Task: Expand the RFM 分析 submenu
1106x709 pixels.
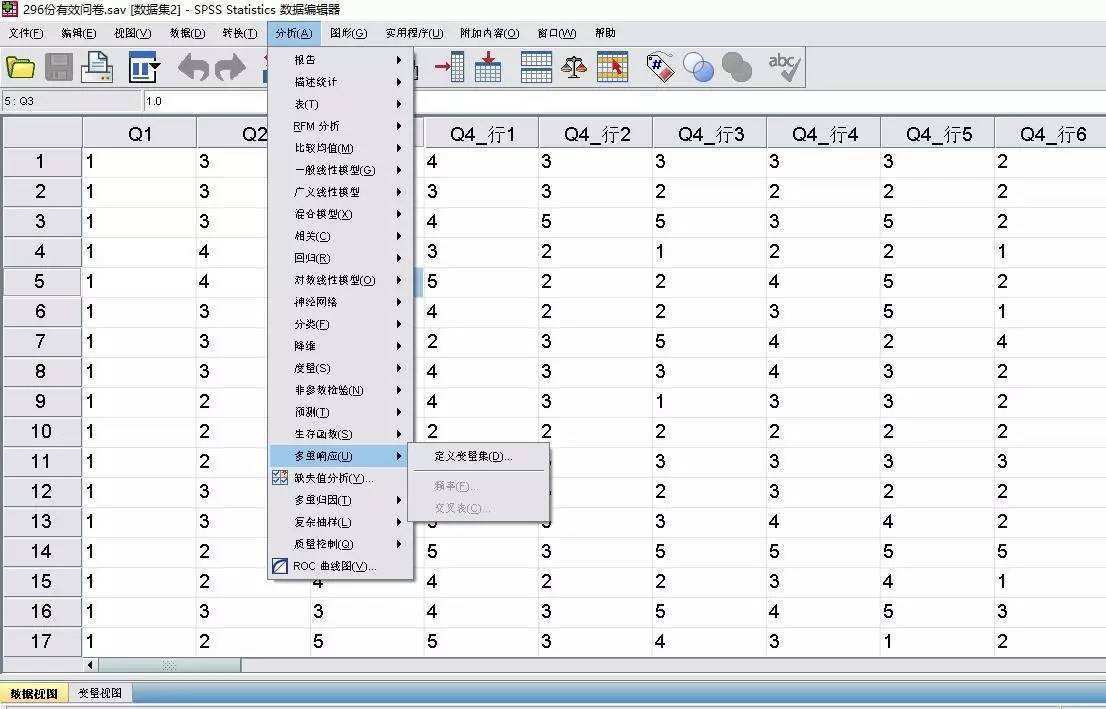Action: point(340,126)
